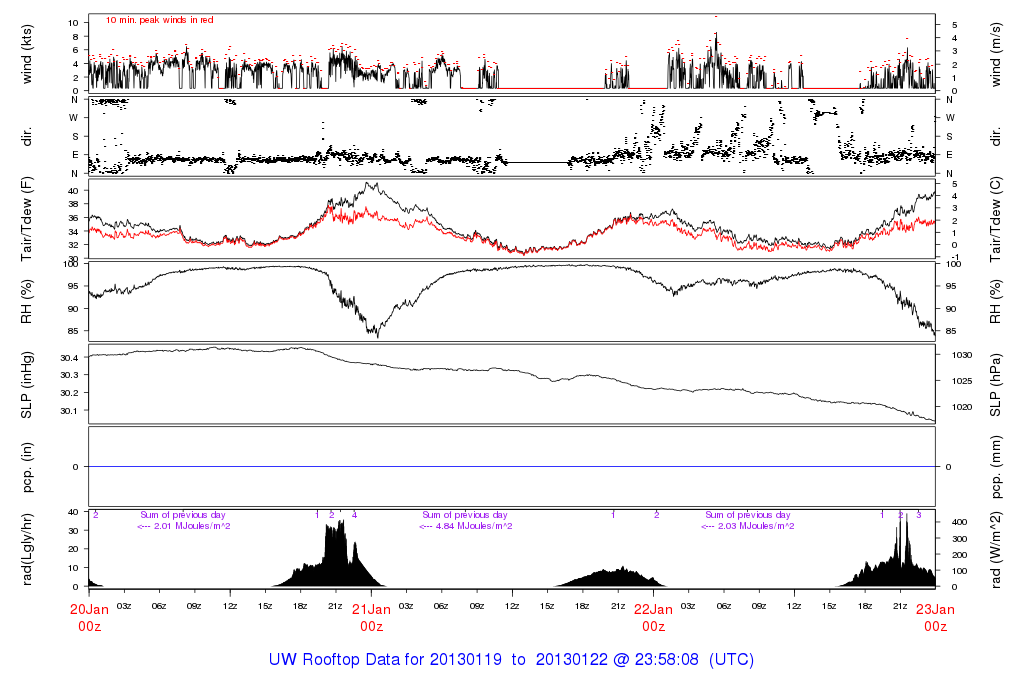Click the '2.03 MJoules/m^2' radiation sum text
This screenshot has width=1024, height=700.
748,526
